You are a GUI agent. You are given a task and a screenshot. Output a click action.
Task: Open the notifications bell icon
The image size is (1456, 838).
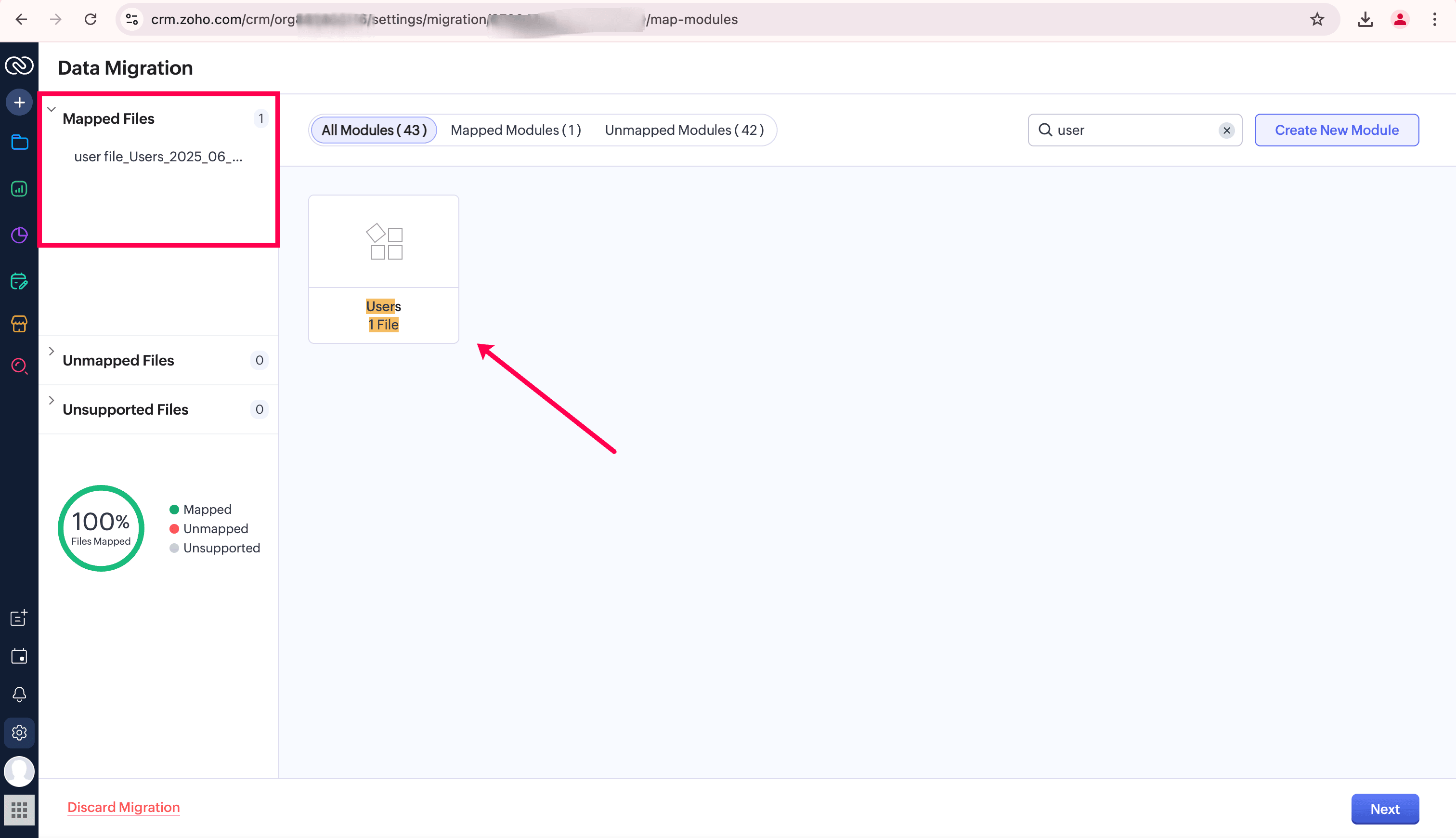19,694
